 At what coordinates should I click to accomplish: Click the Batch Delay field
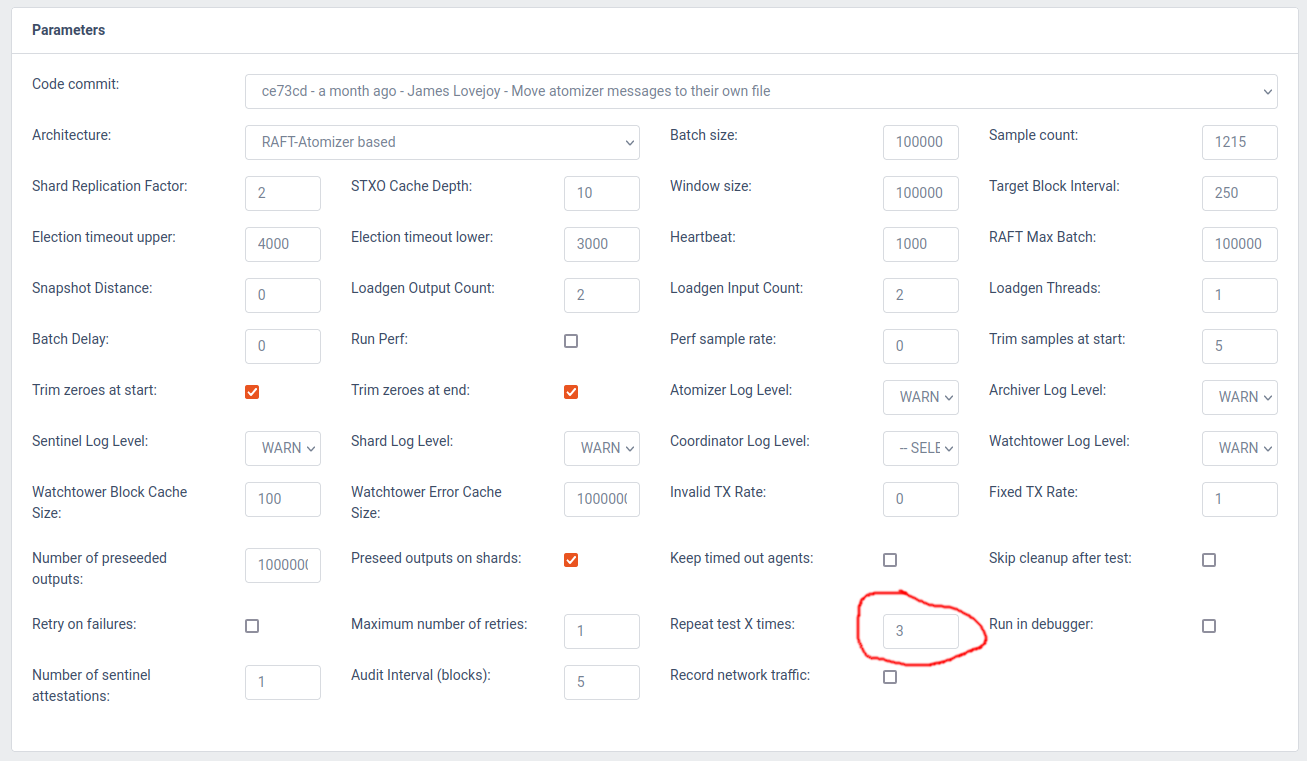point(283,346)
